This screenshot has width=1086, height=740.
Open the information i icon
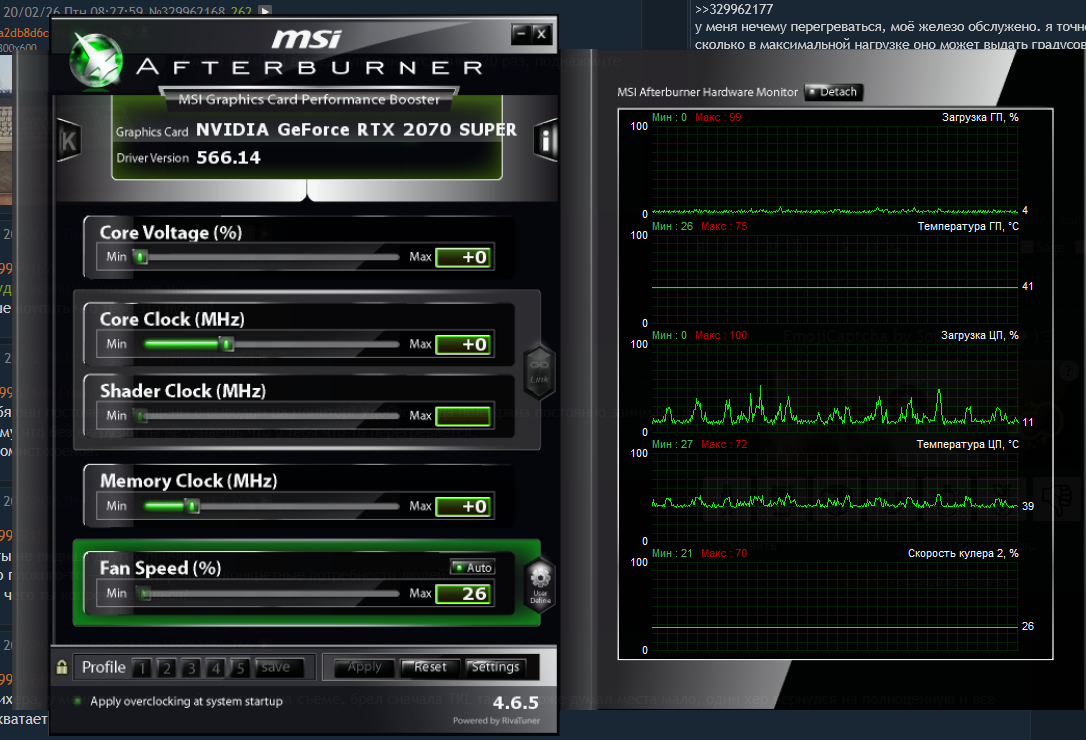point(546,140)
